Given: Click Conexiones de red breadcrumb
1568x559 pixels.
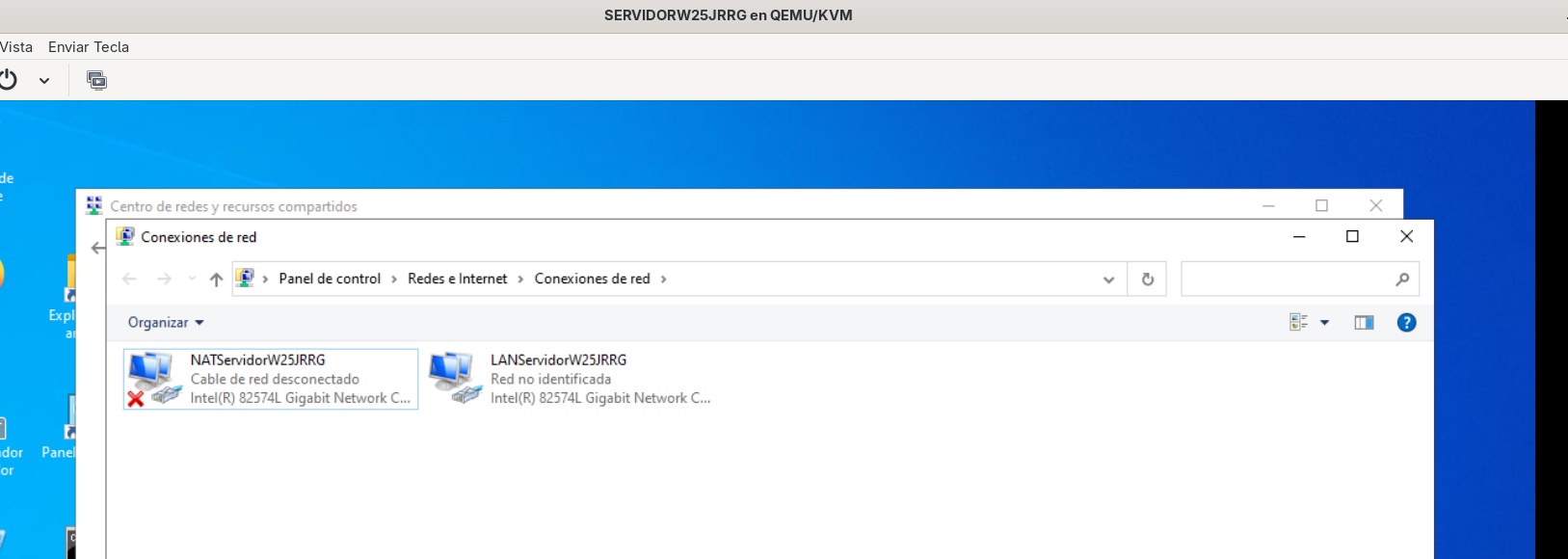Looking at the screenshot, I should 593,279.
